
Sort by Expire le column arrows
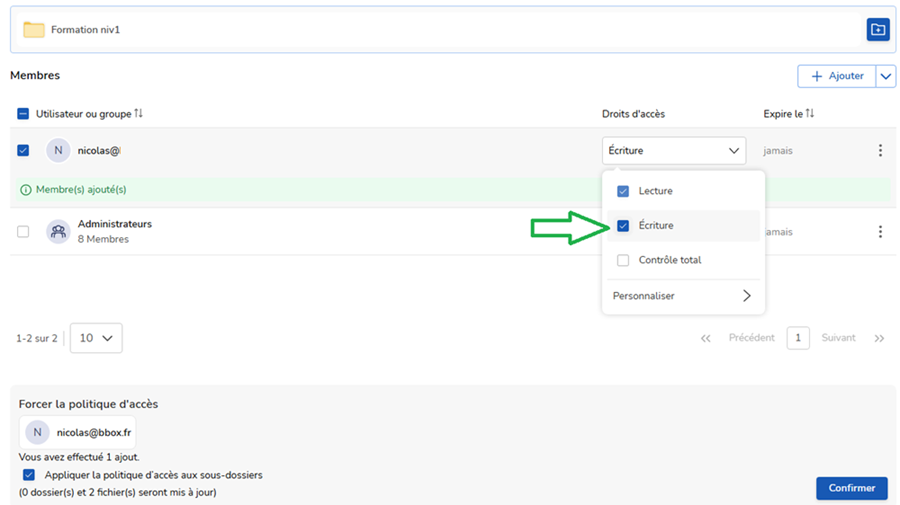(810, 114)
